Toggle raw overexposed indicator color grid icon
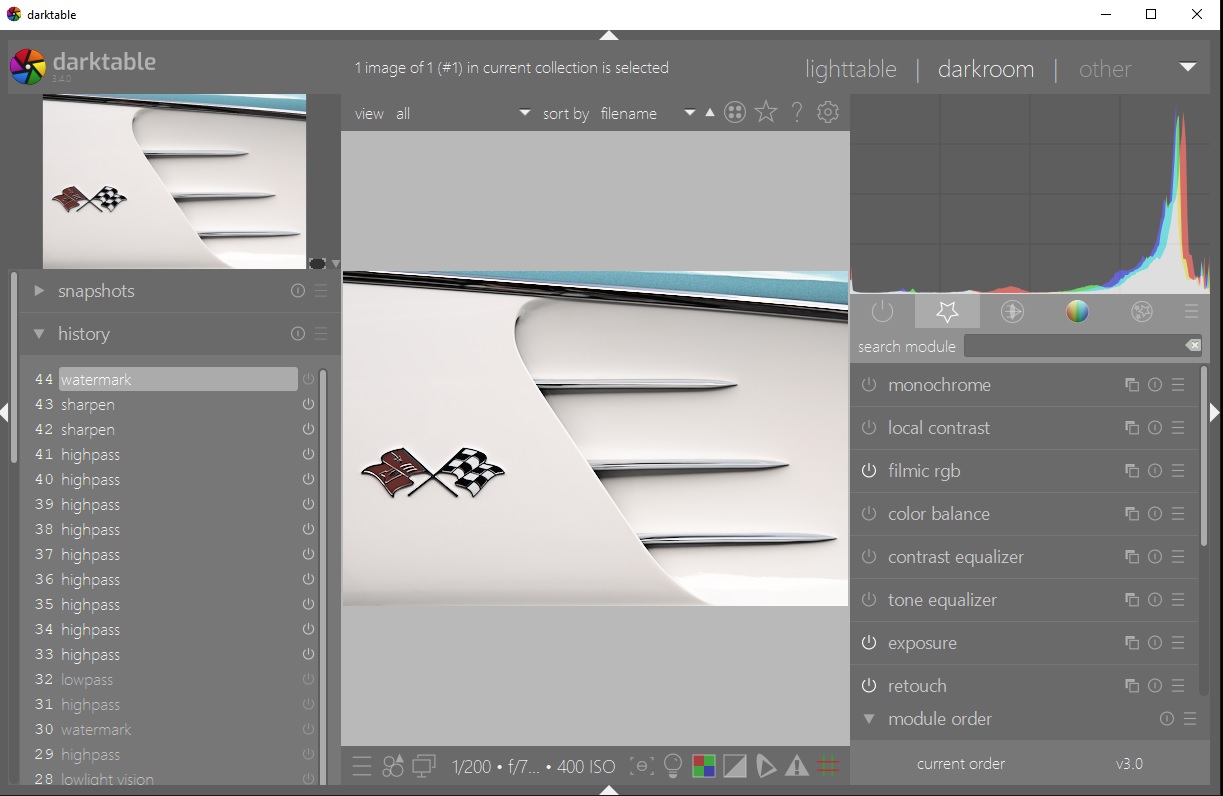Screen dimensions: 1223x796 (704, 767)
